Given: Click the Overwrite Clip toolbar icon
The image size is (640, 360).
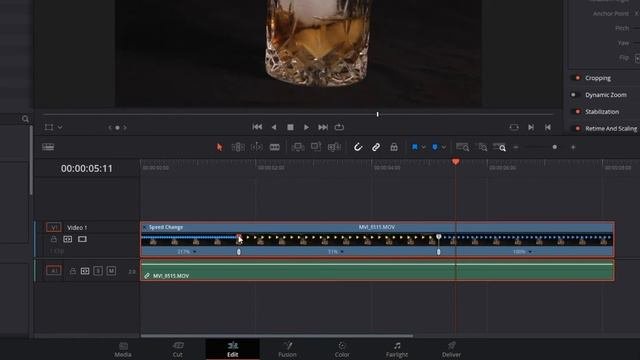Looking at the screenshot, I should (316, 147).
